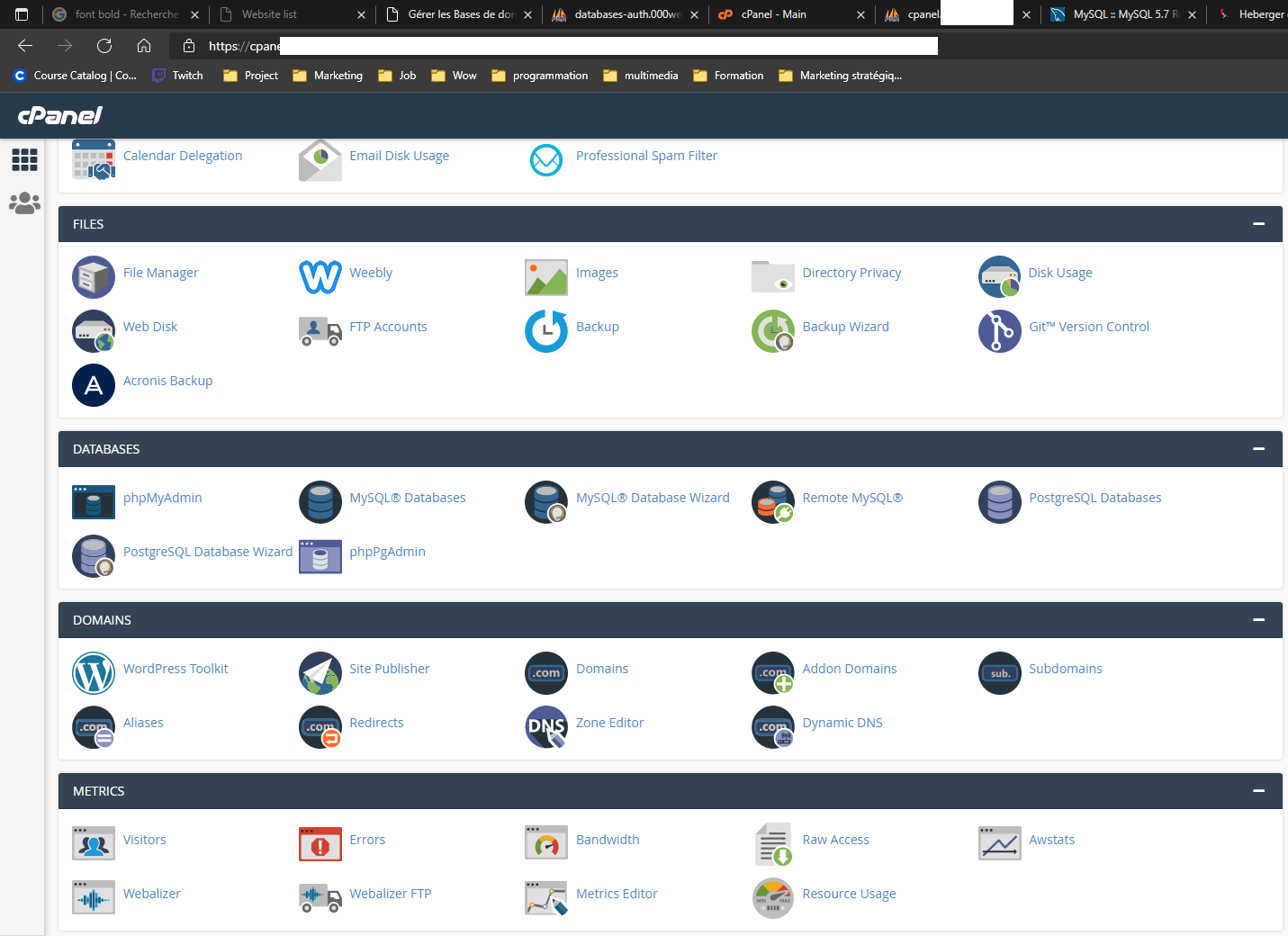Open the Disk Usage icon
The width and height of the screenshot is (1288, 936).
[x=999, y=277]
